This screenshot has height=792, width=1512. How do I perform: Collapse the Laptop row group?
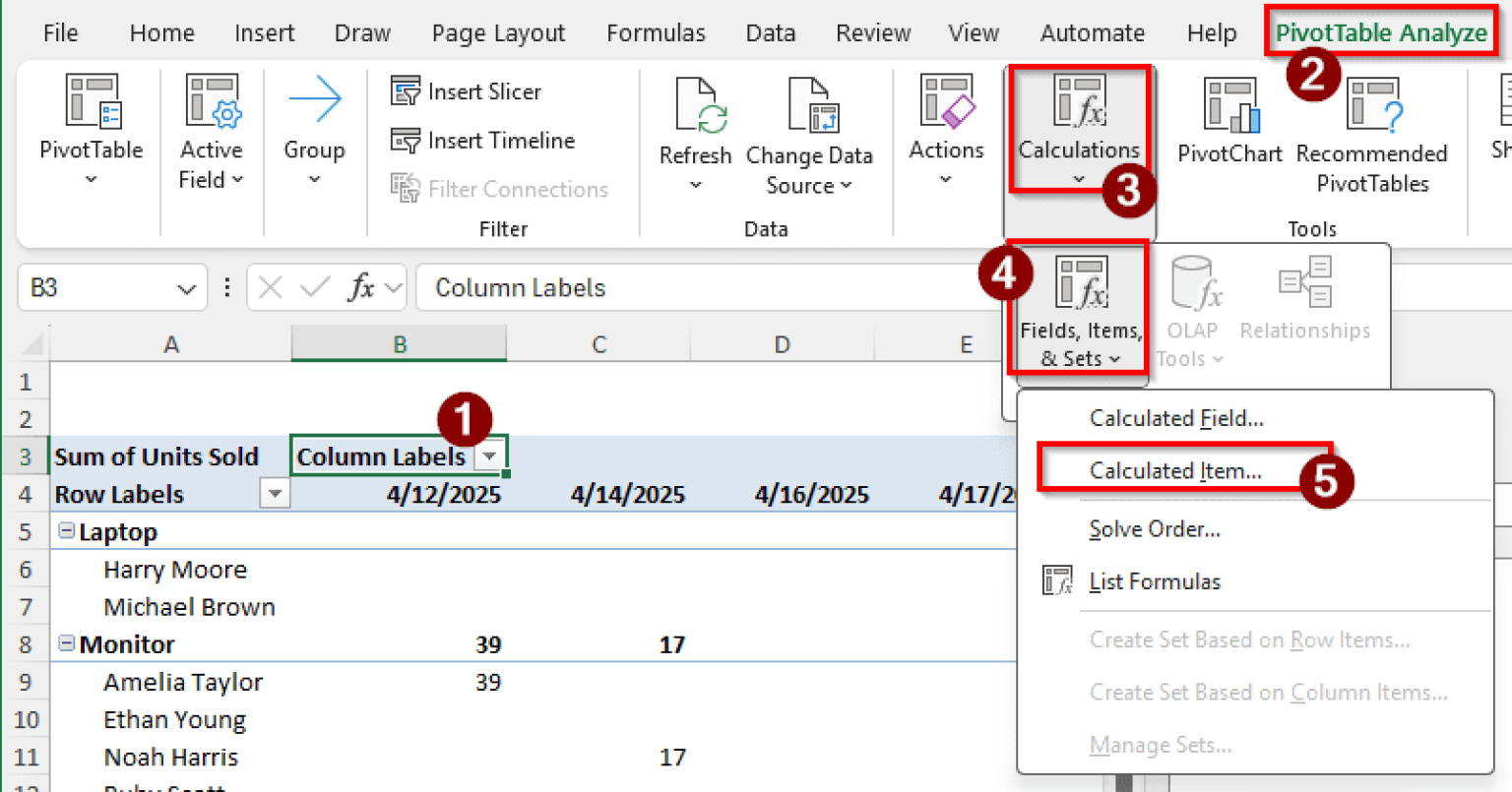point(66,531)
